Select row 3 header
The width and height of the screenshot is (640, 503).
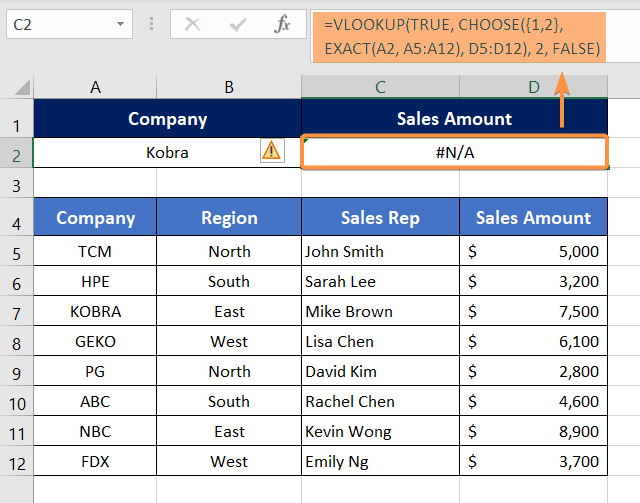[16, 183]
